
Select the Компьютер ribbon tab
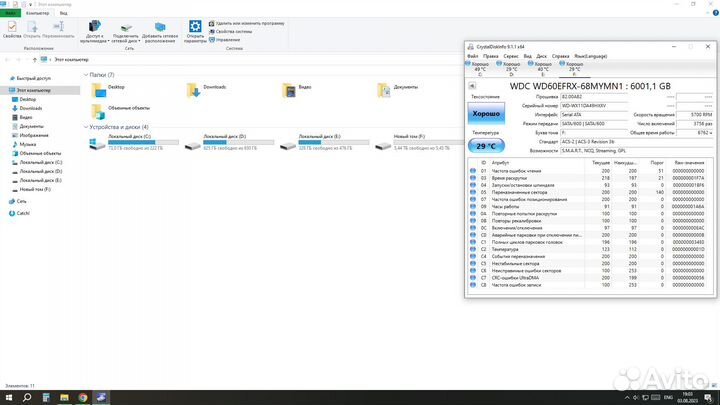pyautogui.click(x=38, y=13)
